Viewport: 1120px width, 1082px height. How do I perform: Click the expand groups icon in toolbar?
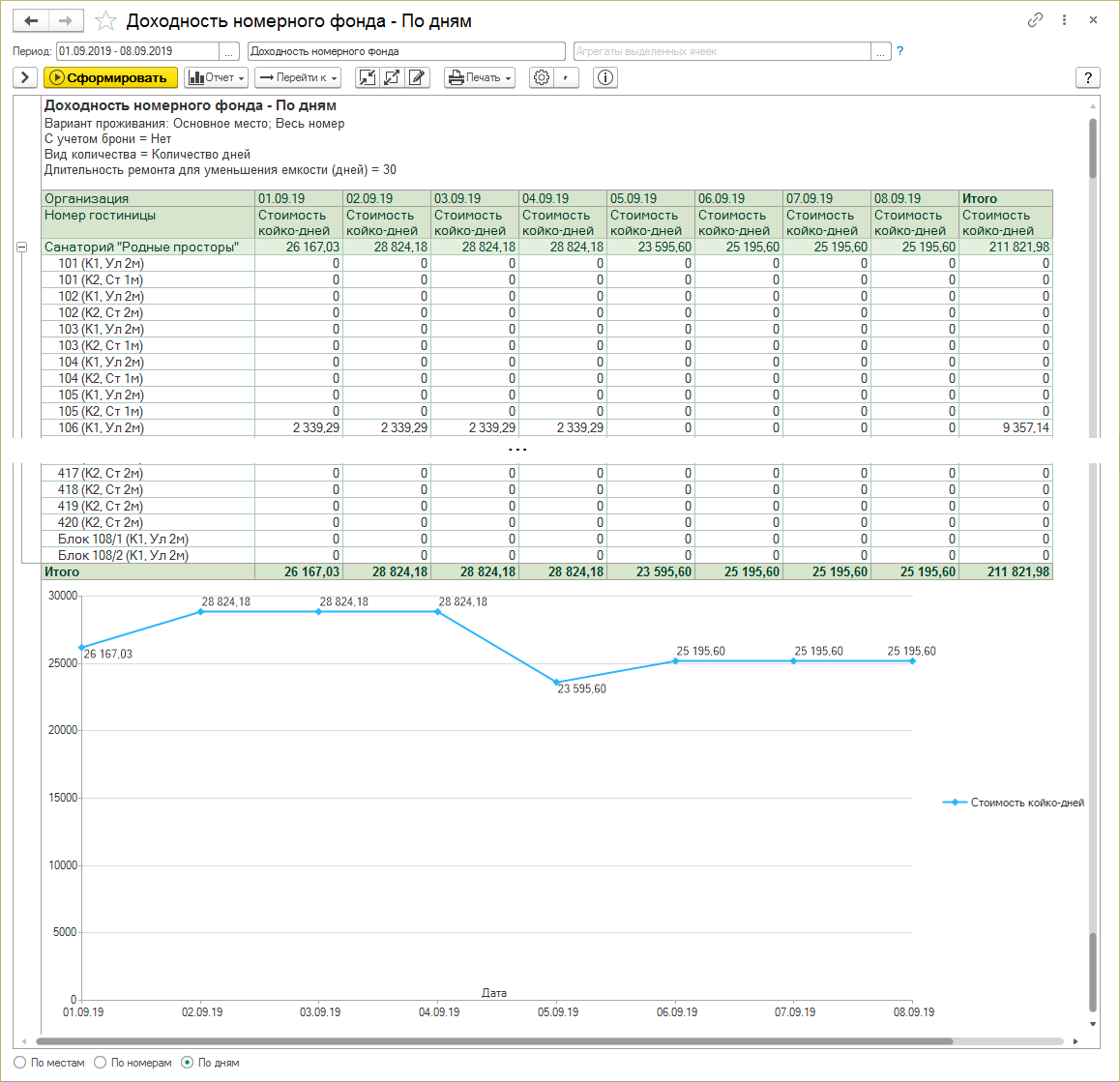point(392,77)
